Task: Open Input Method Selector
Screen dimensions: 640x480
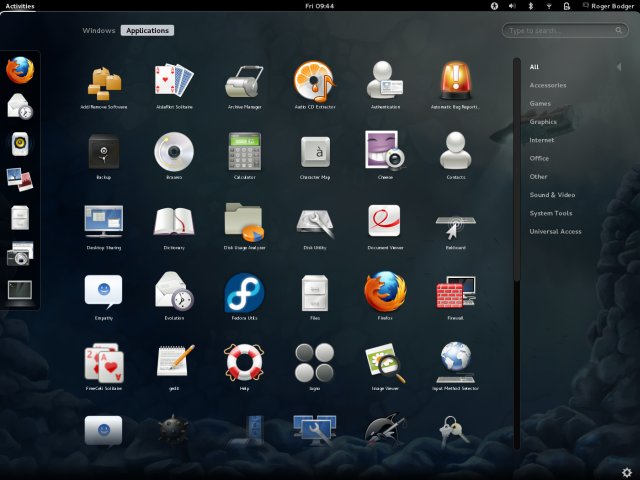Action: click(x=456, y=366)
